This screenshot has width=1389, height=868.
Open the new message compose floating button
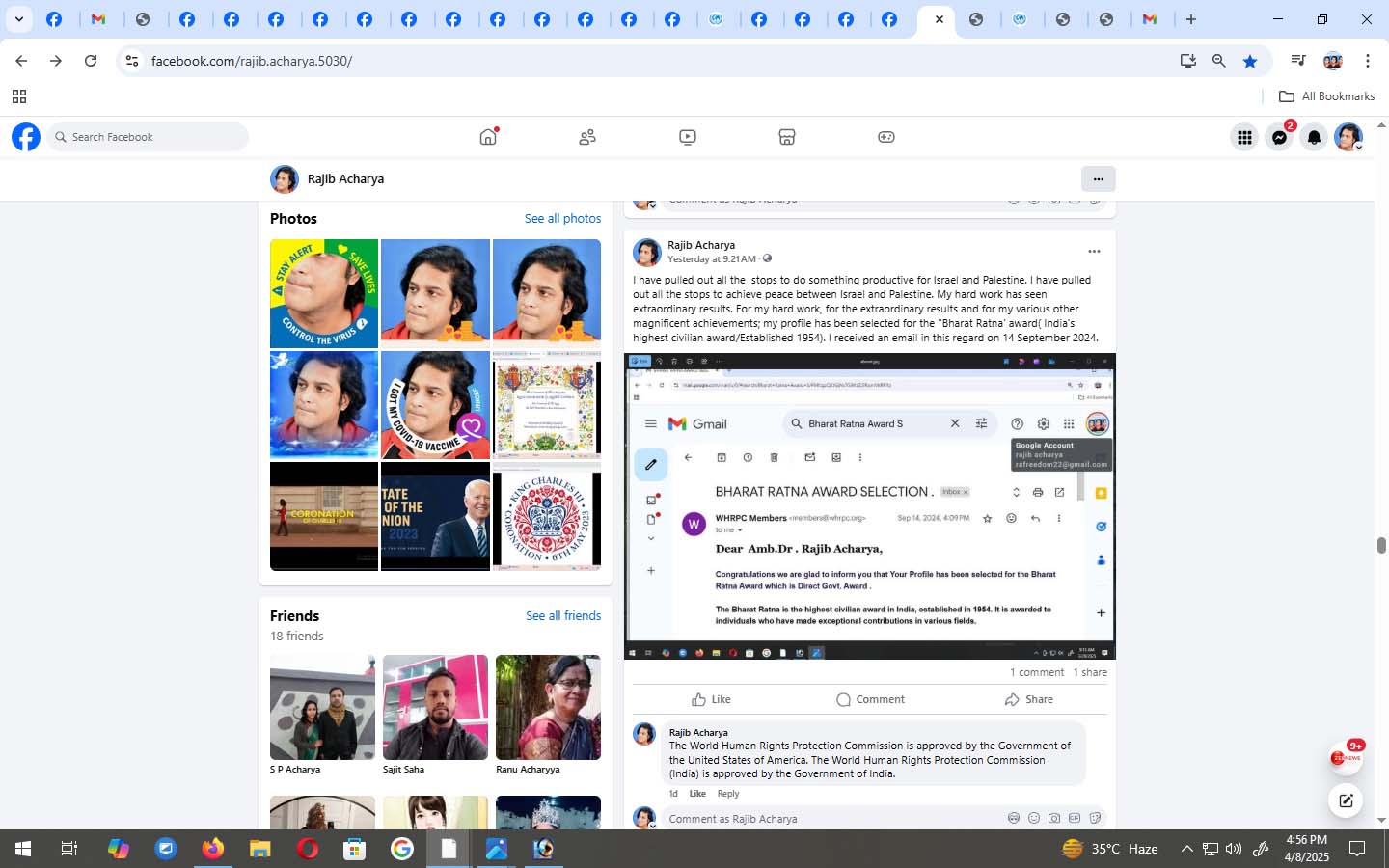[x=1346, y=800]
